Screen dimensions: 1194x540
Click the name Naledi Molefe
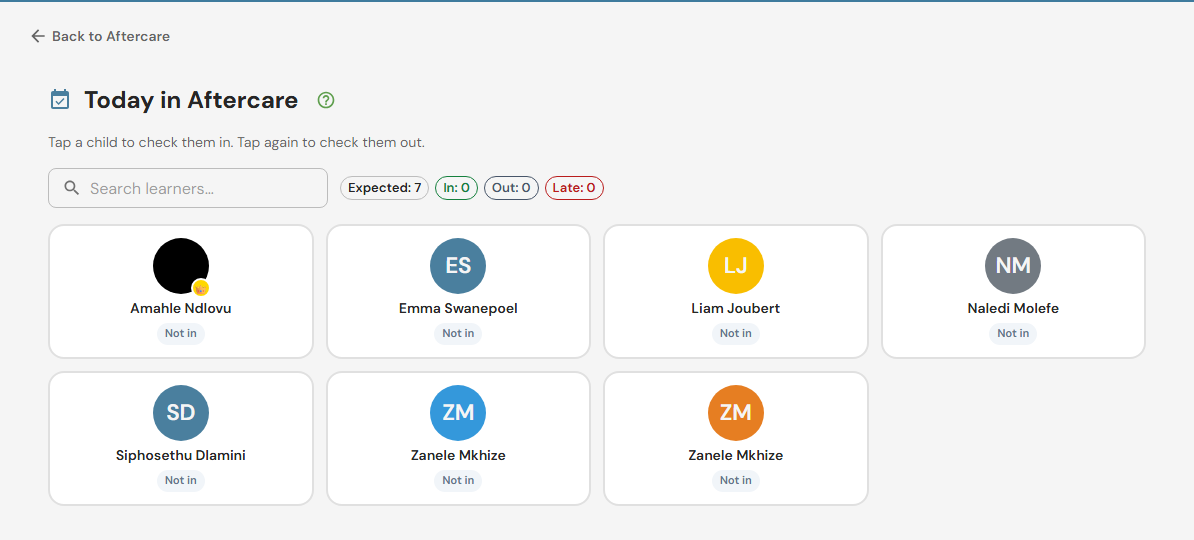(1013, 309)
